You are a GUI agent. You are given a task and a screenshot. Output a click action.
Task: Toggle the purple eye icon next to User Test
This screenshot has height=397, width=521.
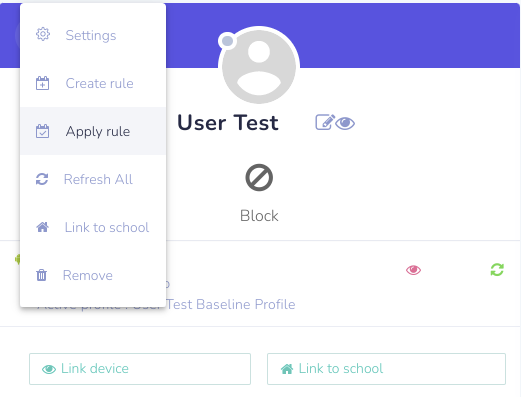345,123
